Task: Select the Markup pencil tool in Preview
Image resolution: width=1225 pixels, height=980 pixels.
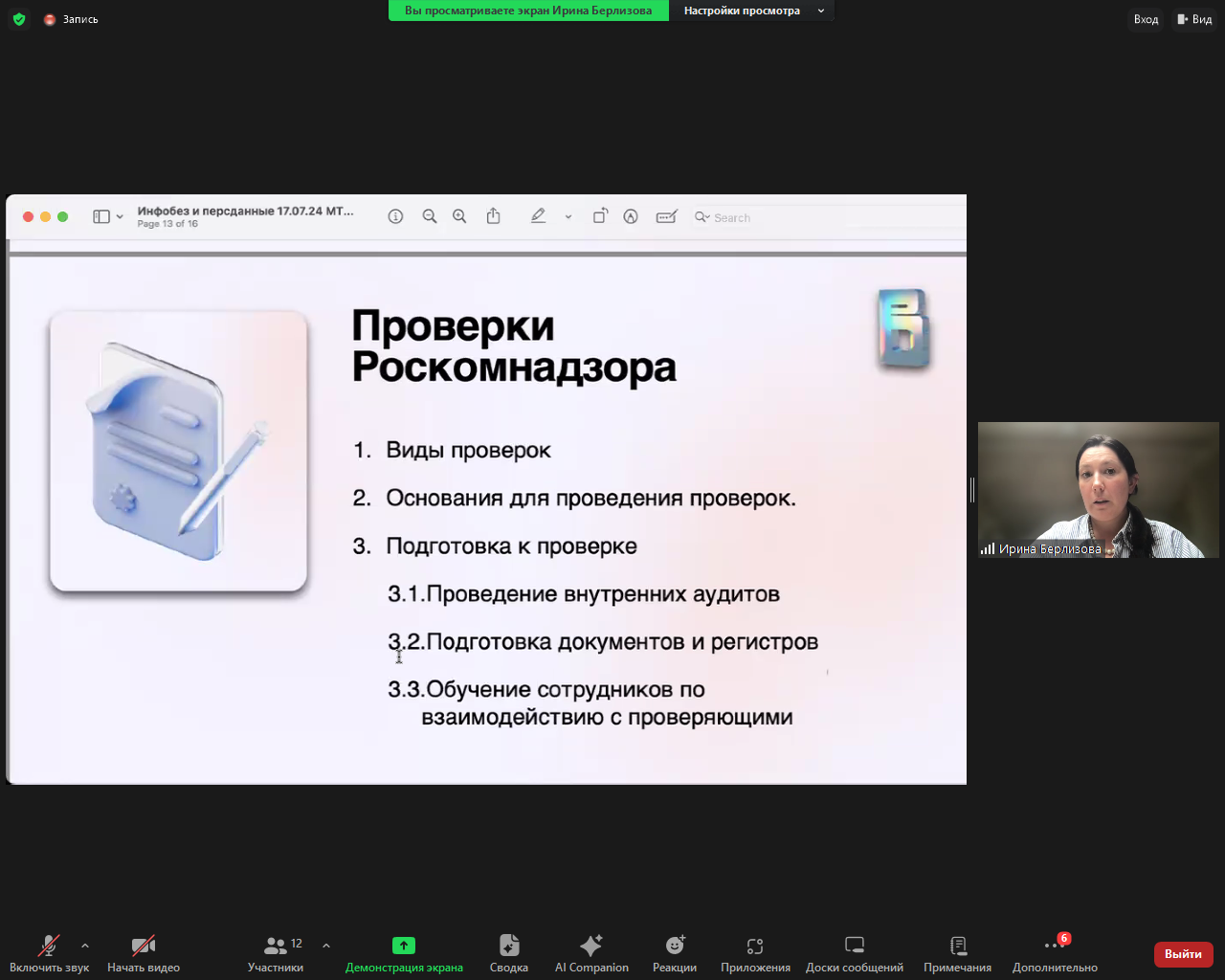Action: click(538, 216)
